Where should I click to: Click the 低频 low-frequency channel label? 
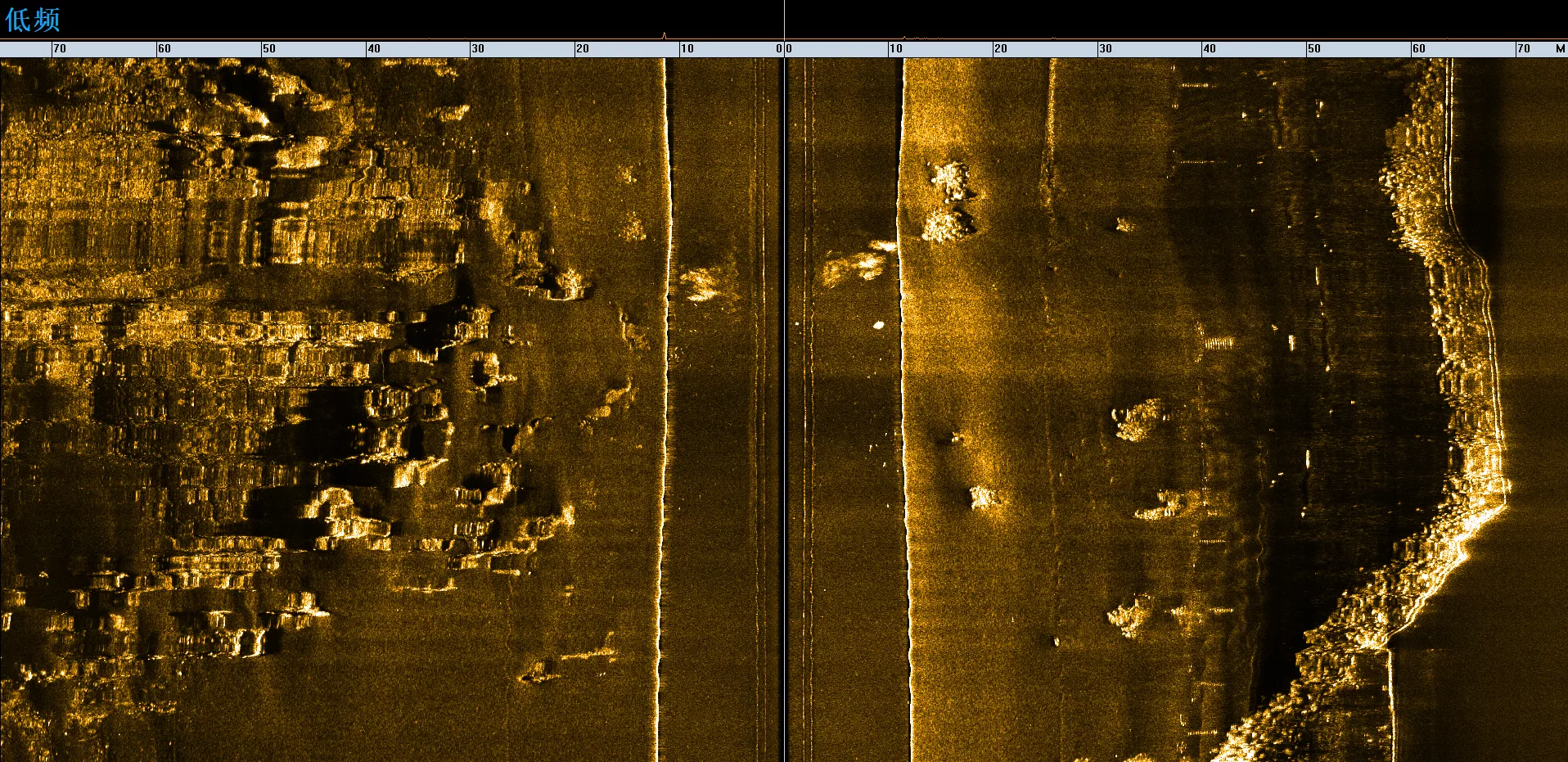pyautogui.click(x=33, y=20)
